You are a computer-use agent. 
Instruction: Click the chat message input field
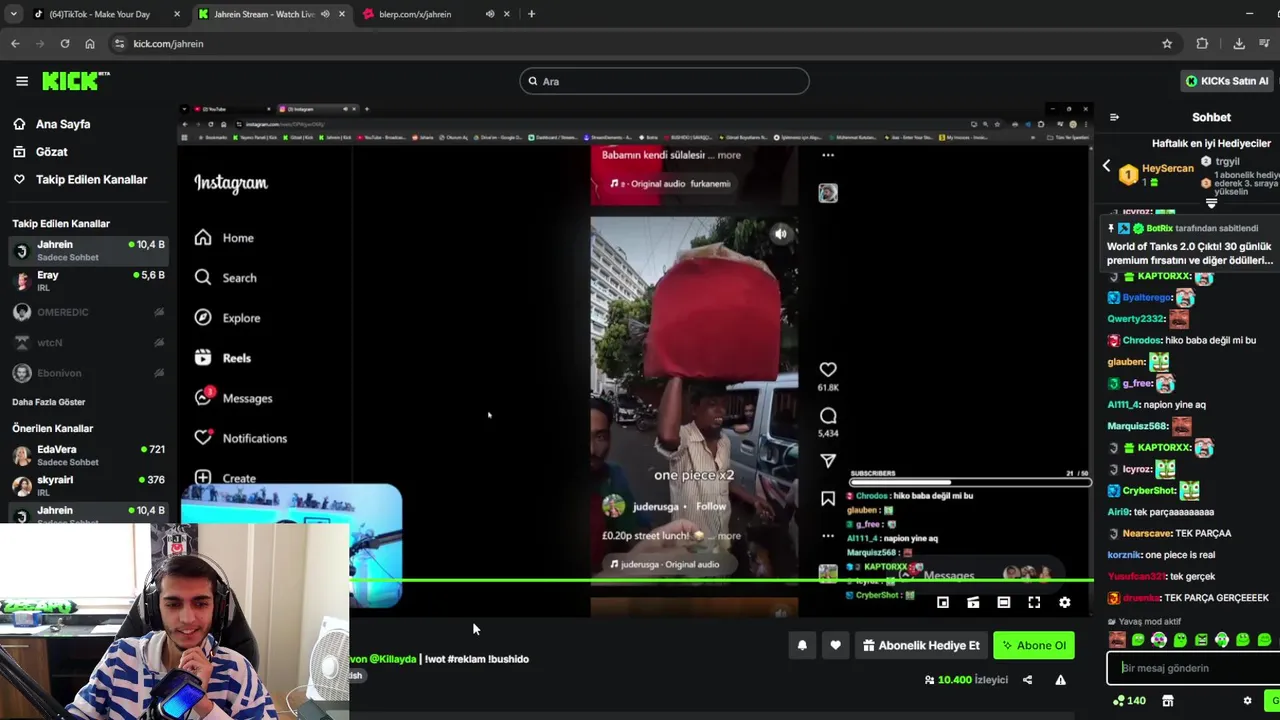click(1192, 668)
